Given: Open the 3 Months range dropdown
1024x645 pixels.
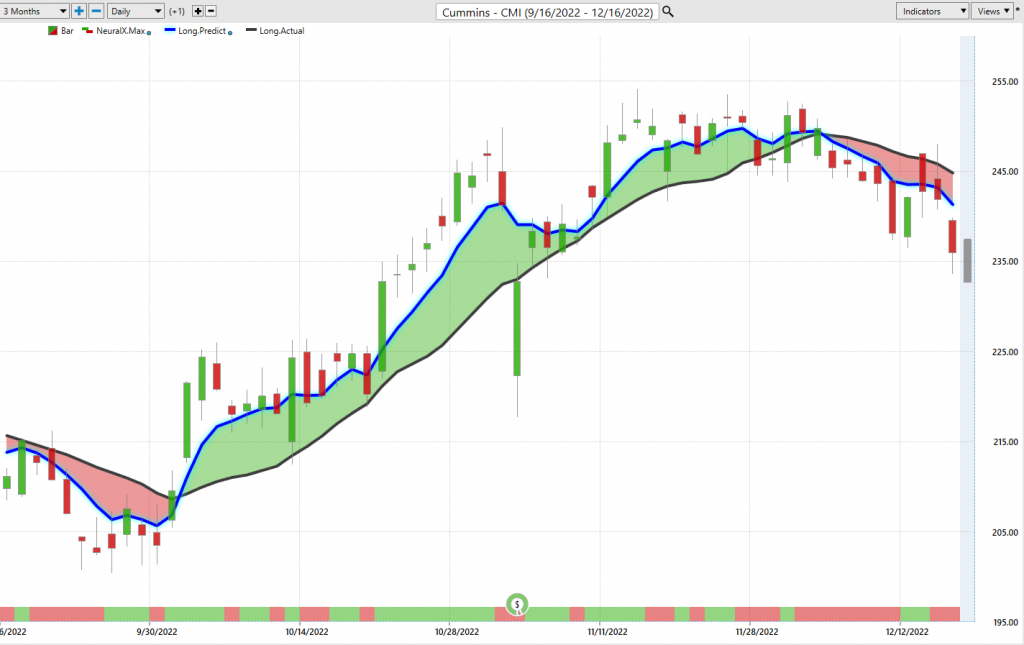Looking at the screenshot, I should tap(33, 11).
